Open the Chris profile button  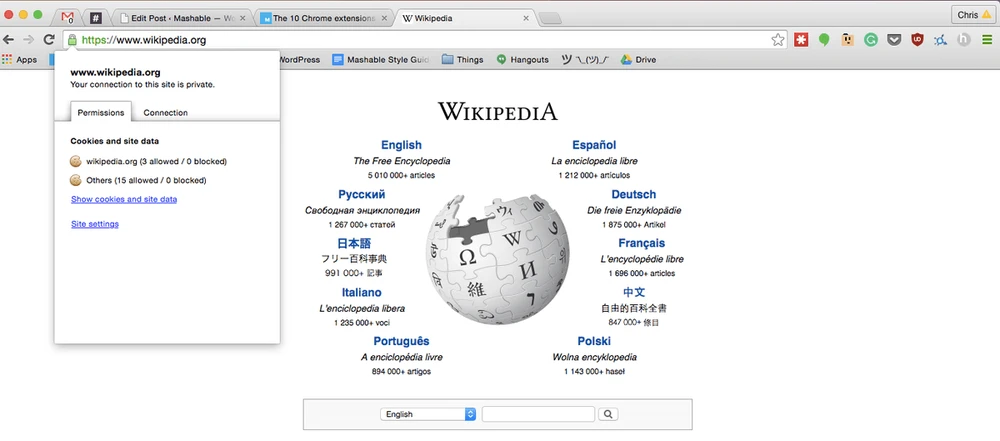[x=973, y=15]
